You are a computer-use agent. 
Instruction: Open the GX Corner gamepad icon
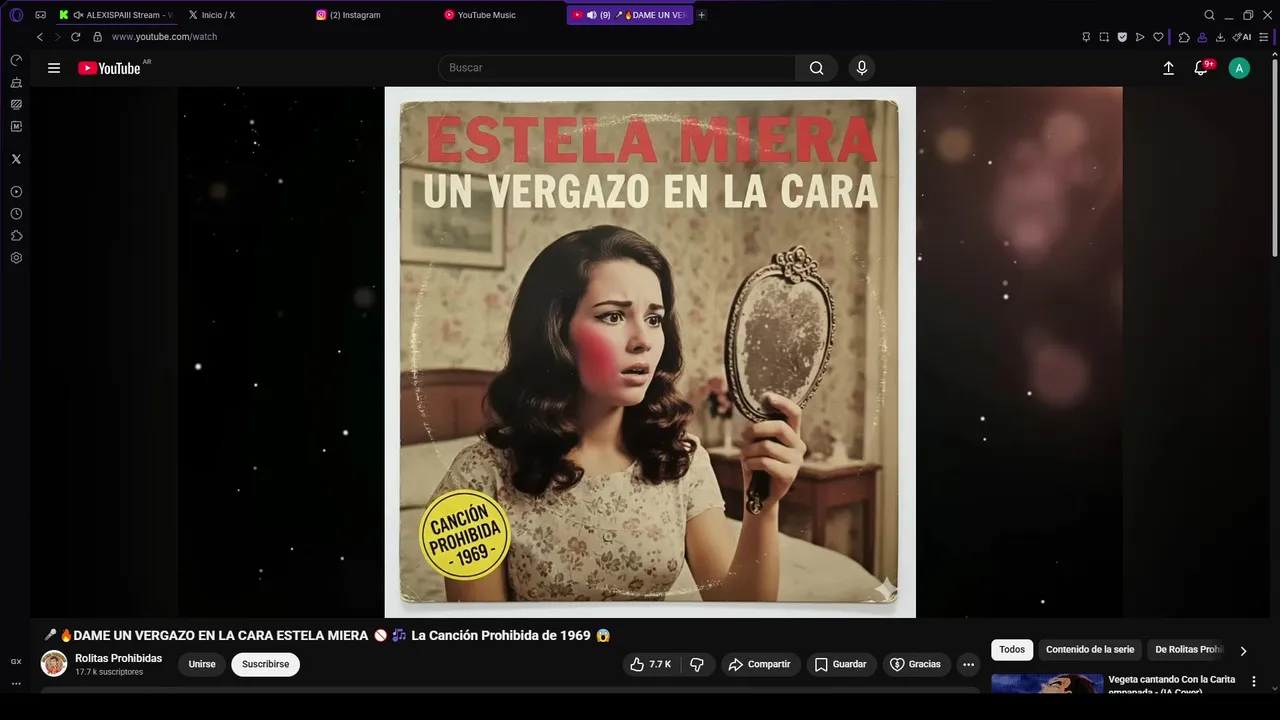[41, 15]
